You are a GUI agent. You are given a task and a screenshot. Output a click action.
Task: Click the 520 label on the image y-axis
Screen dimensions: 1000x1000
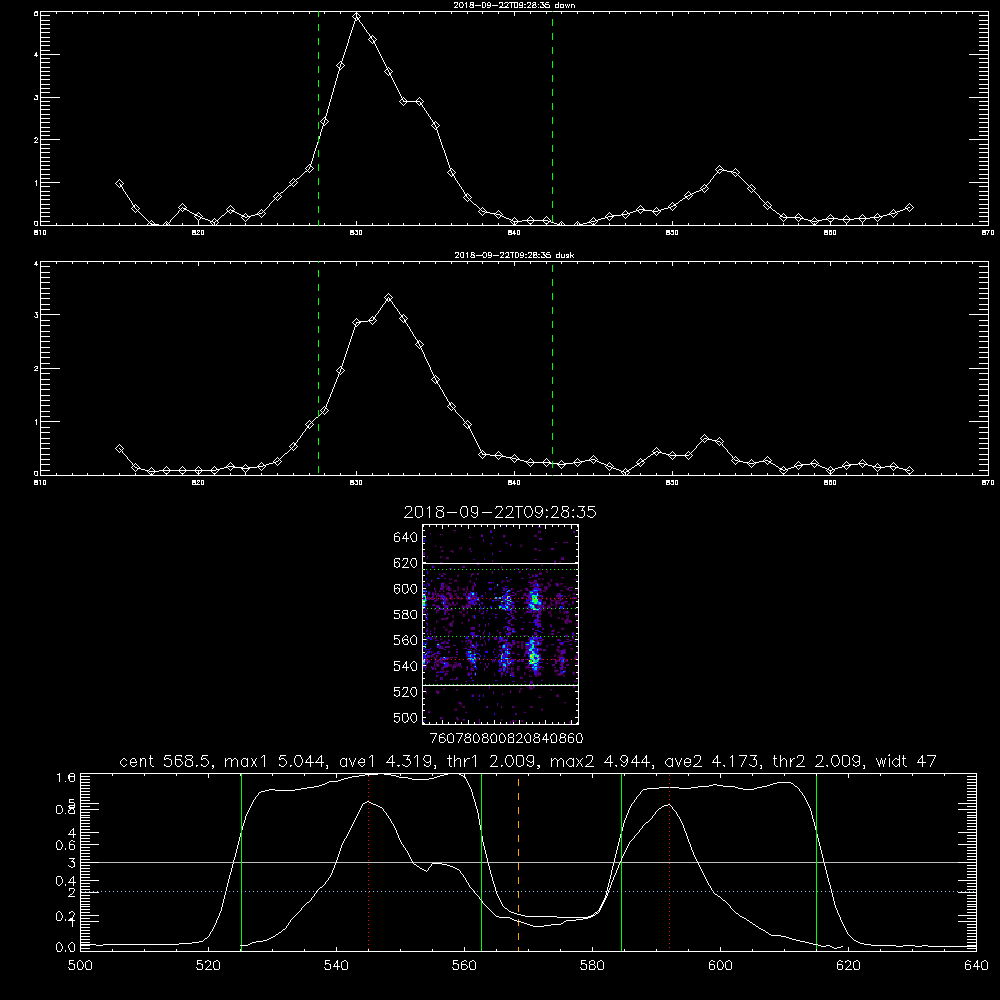tap(405, 692)
